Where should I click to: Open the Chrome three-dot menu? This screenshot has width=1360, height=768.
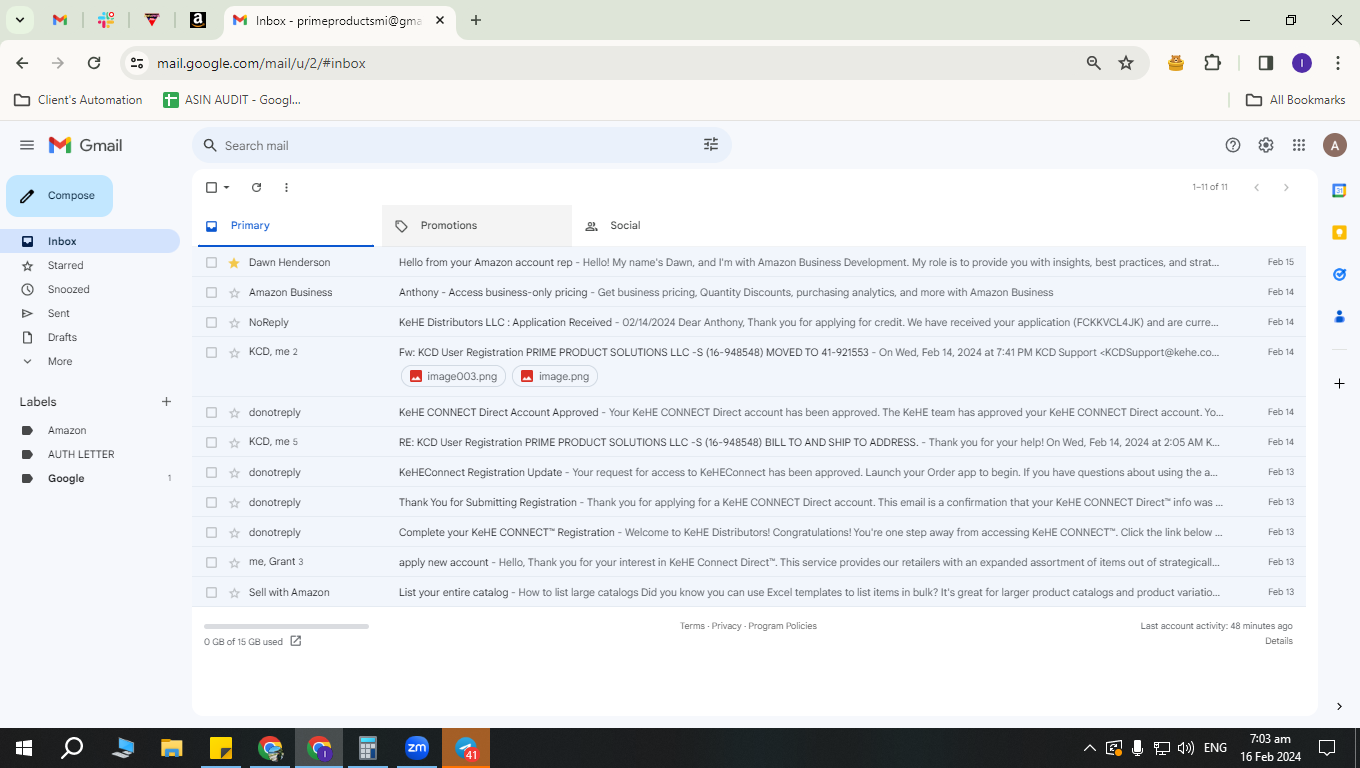[1338, 63]
